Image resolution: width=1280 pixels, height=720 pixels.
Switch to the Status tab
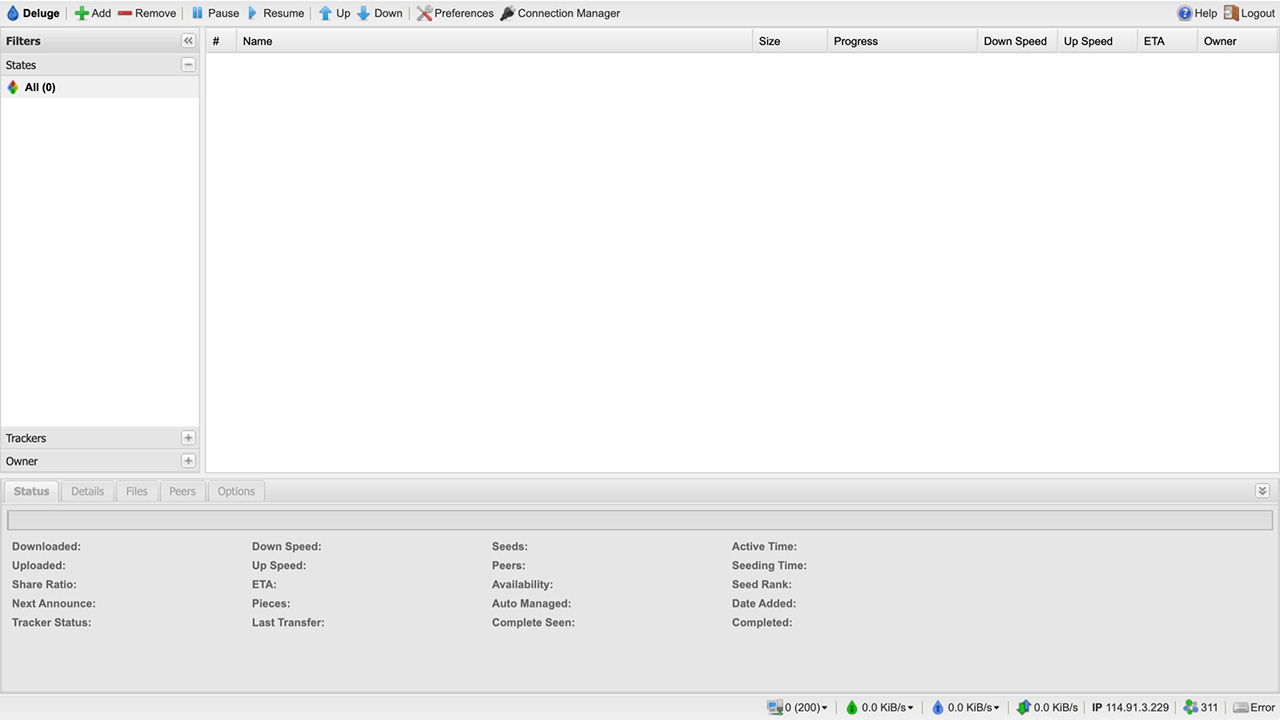tap(31, 491)
